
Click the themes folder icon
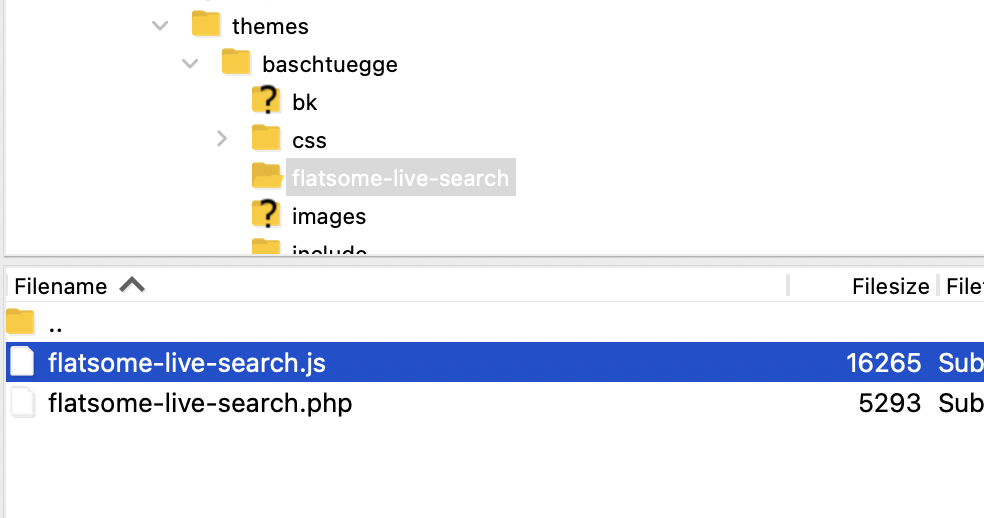(x=206, y=24)
